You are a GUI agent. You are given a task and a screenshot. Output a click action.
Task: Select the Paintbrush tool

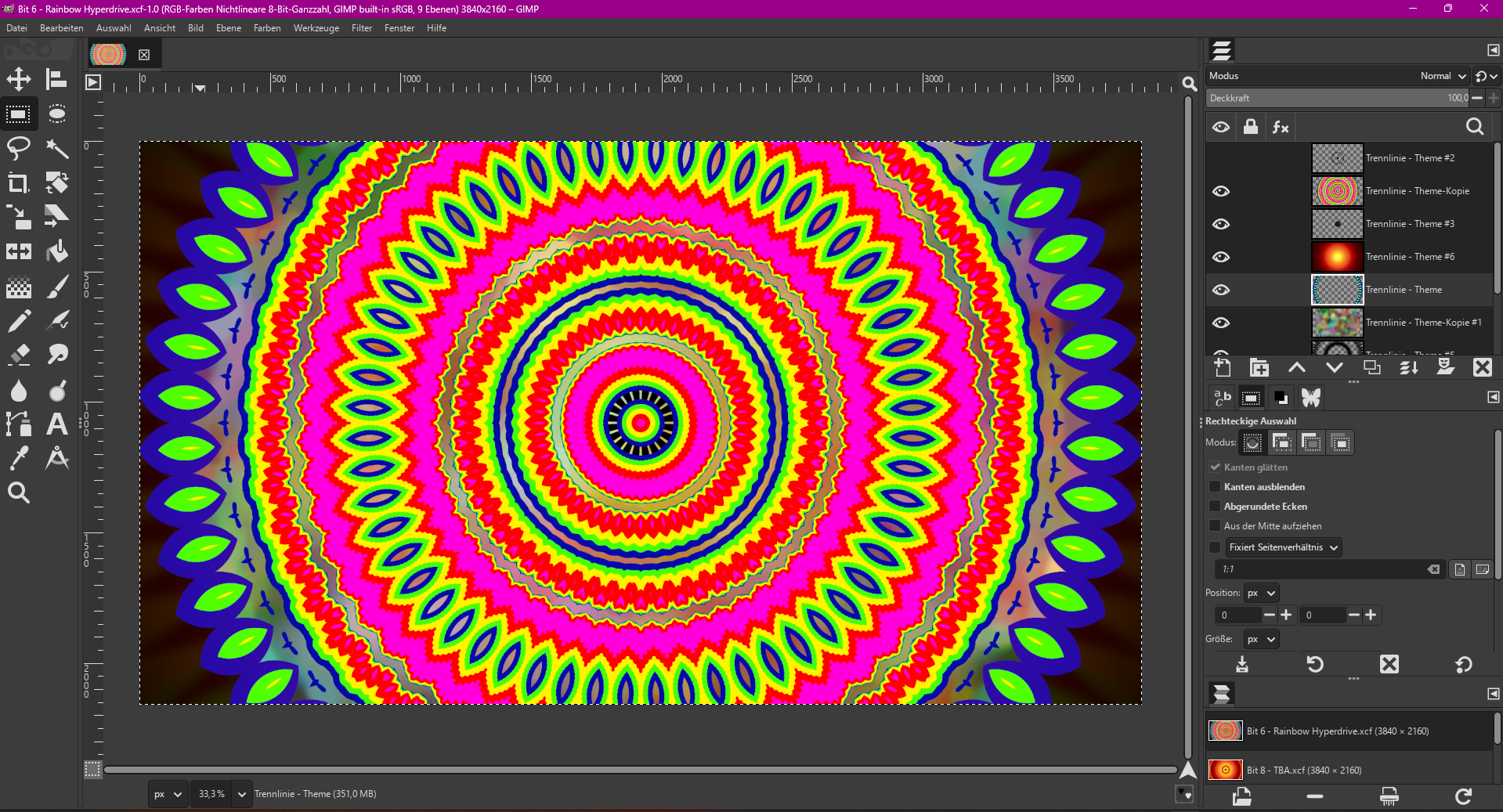[56, 287]
